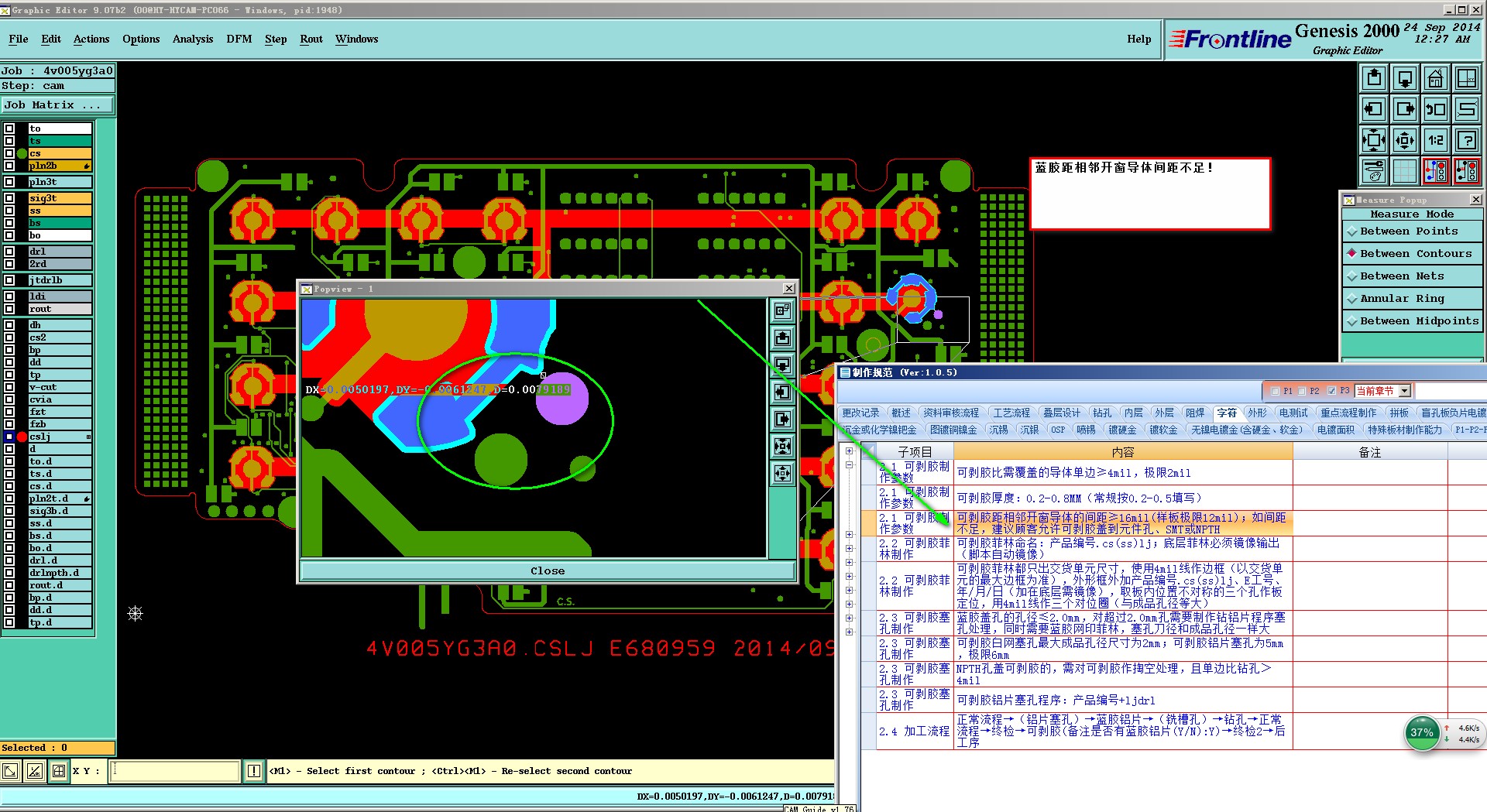The height and width of the screenshot is (812, 1487).
Task: Check the P2 checkbox in 制作规范
Action: tap(1302, 391)
